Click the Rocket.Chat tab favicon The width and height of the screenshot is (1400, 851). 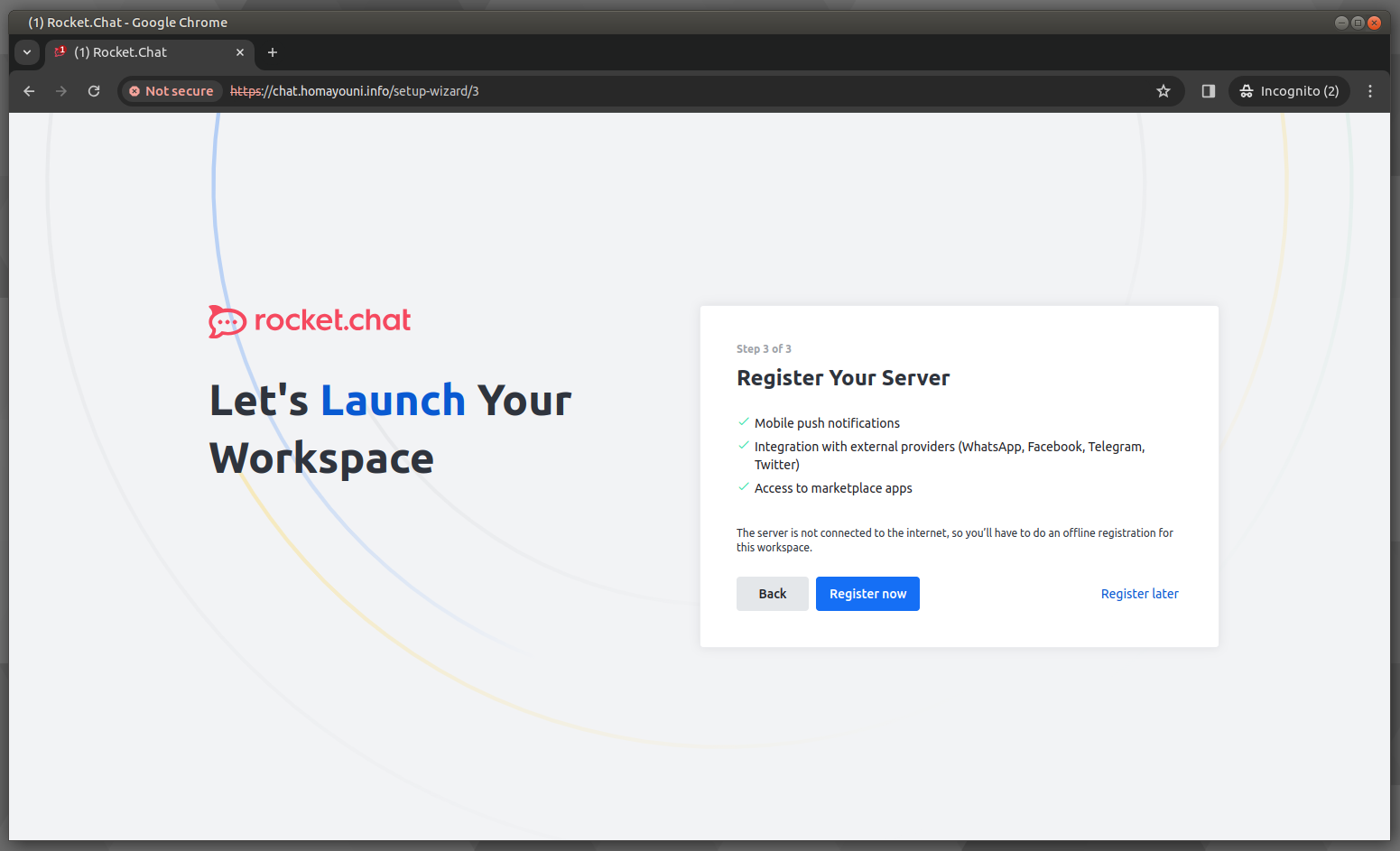(x=60, y=51)
